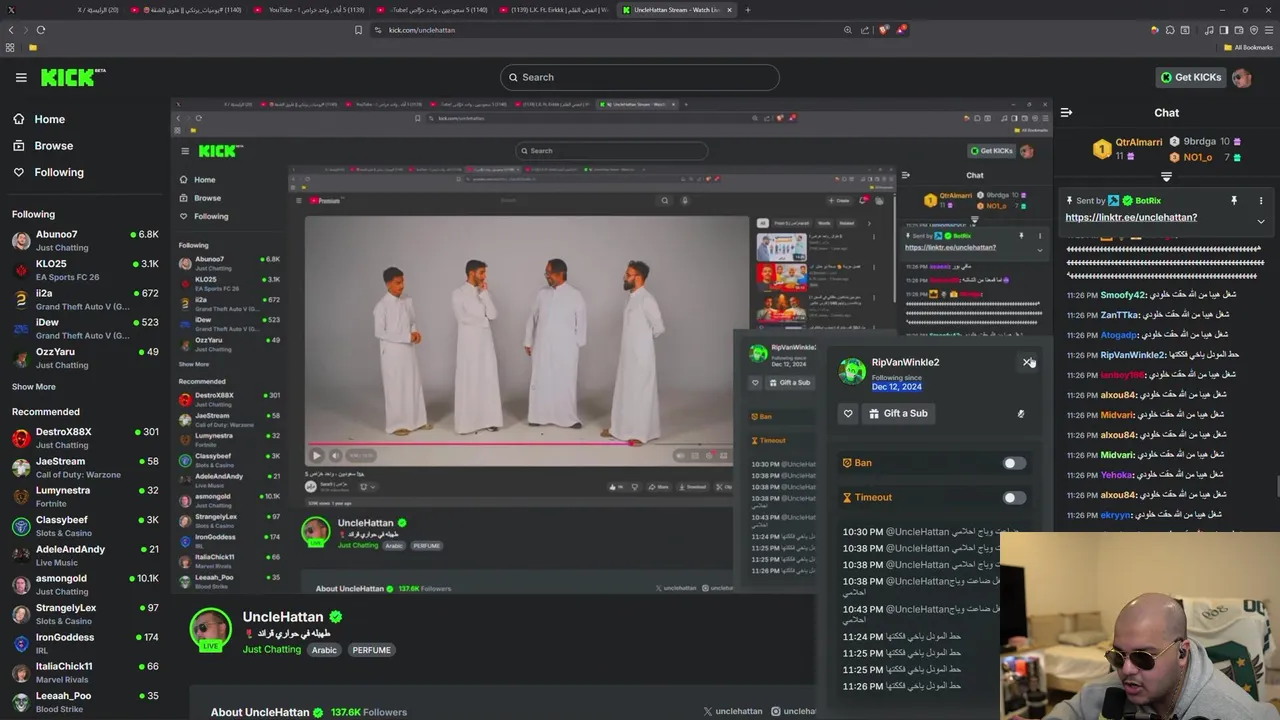Click the RipVanWinkle2 avatar in the user card

pyautogui.click(x=852, y=371)
